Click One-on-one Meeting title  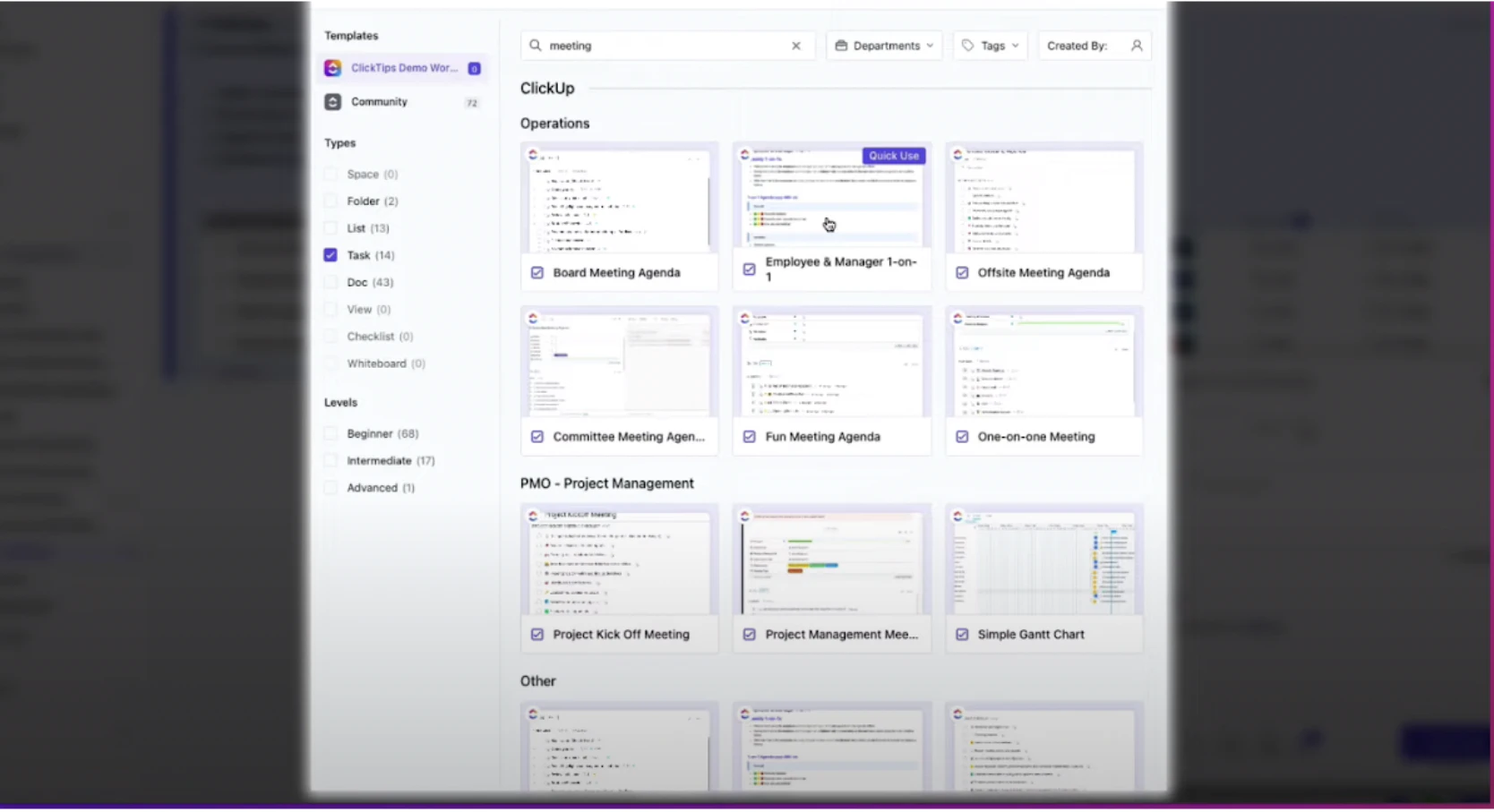click(x=1036, y=437)
